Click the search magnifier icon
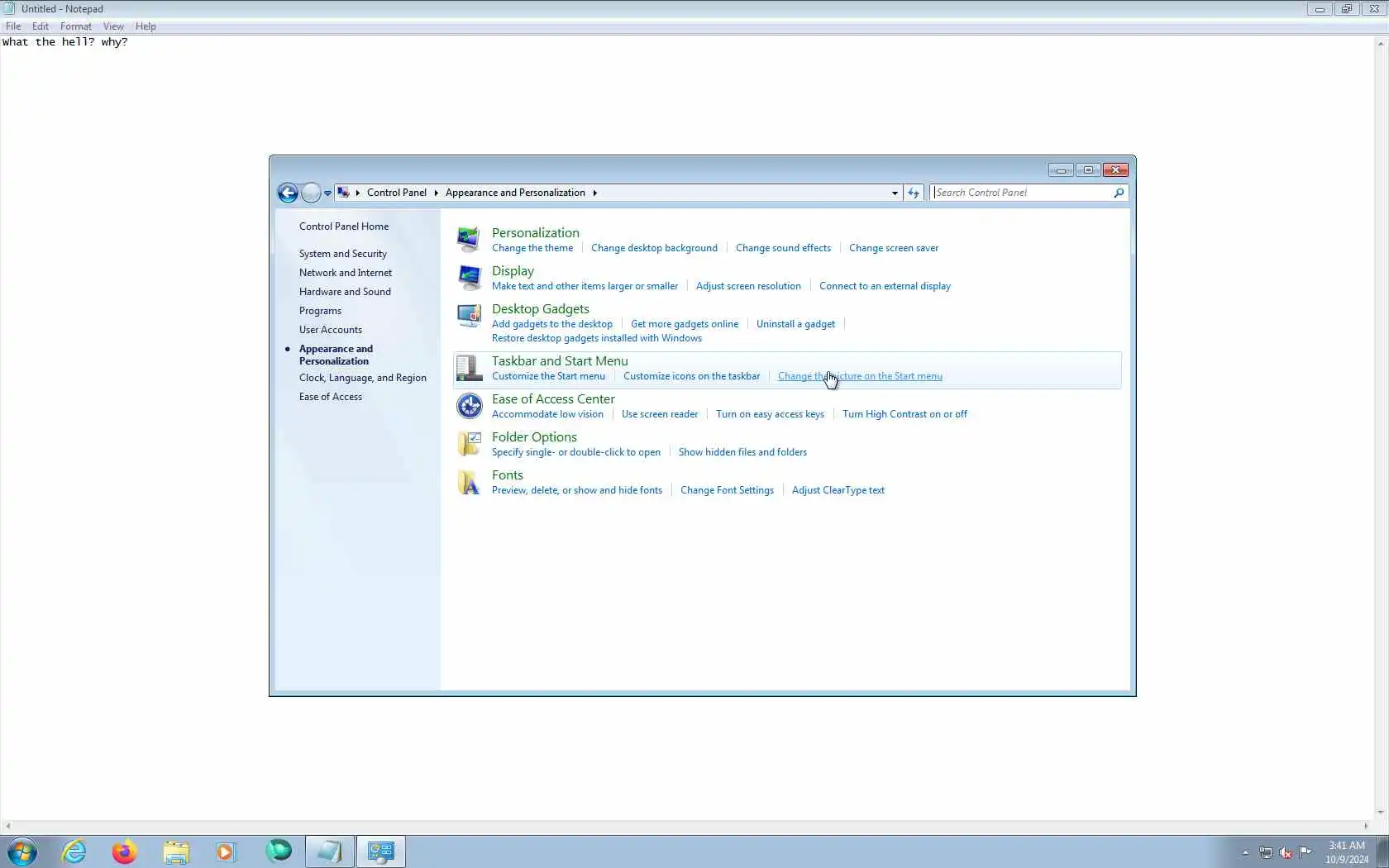The height and width of the screenshot is (868, 1389). click(1119, 193)
